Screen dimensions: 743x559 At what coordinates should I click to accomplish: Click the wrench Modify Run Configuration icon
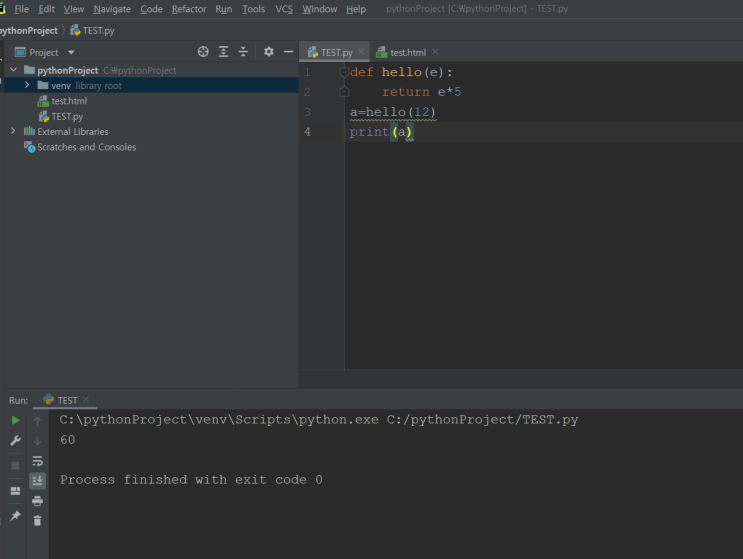[x=15, y=441]
